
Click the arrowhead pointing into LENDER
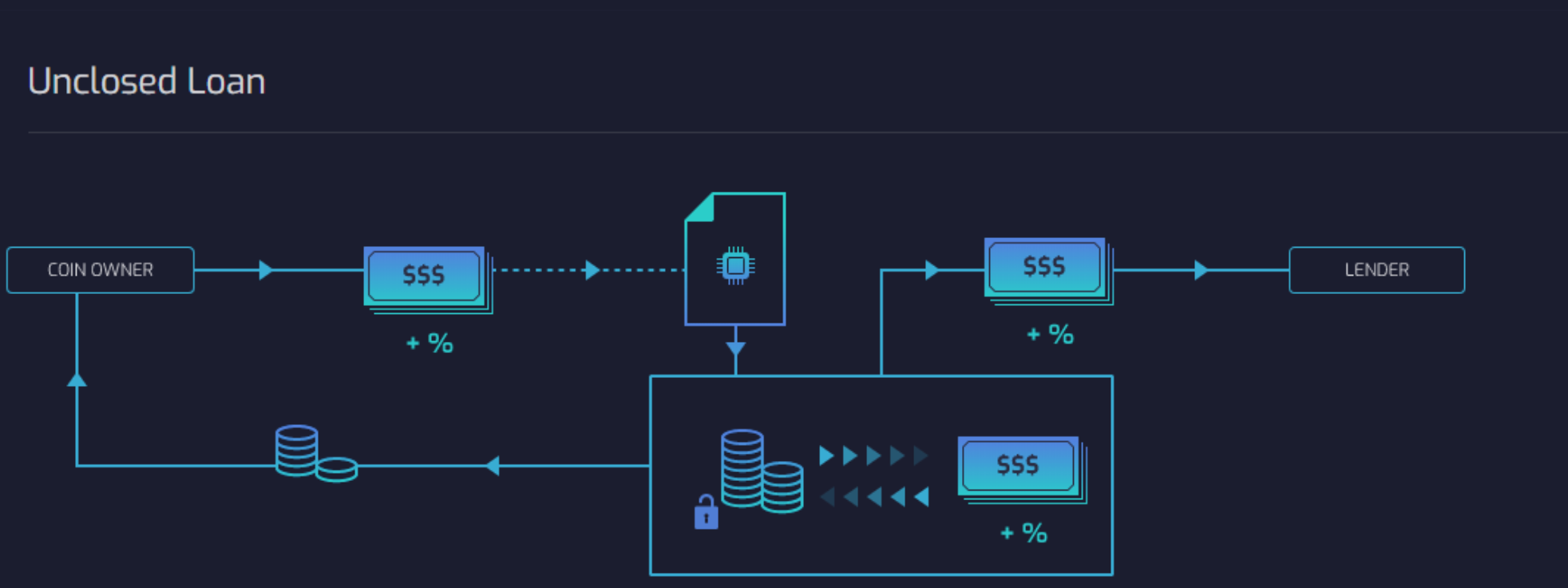point(1202,270)
